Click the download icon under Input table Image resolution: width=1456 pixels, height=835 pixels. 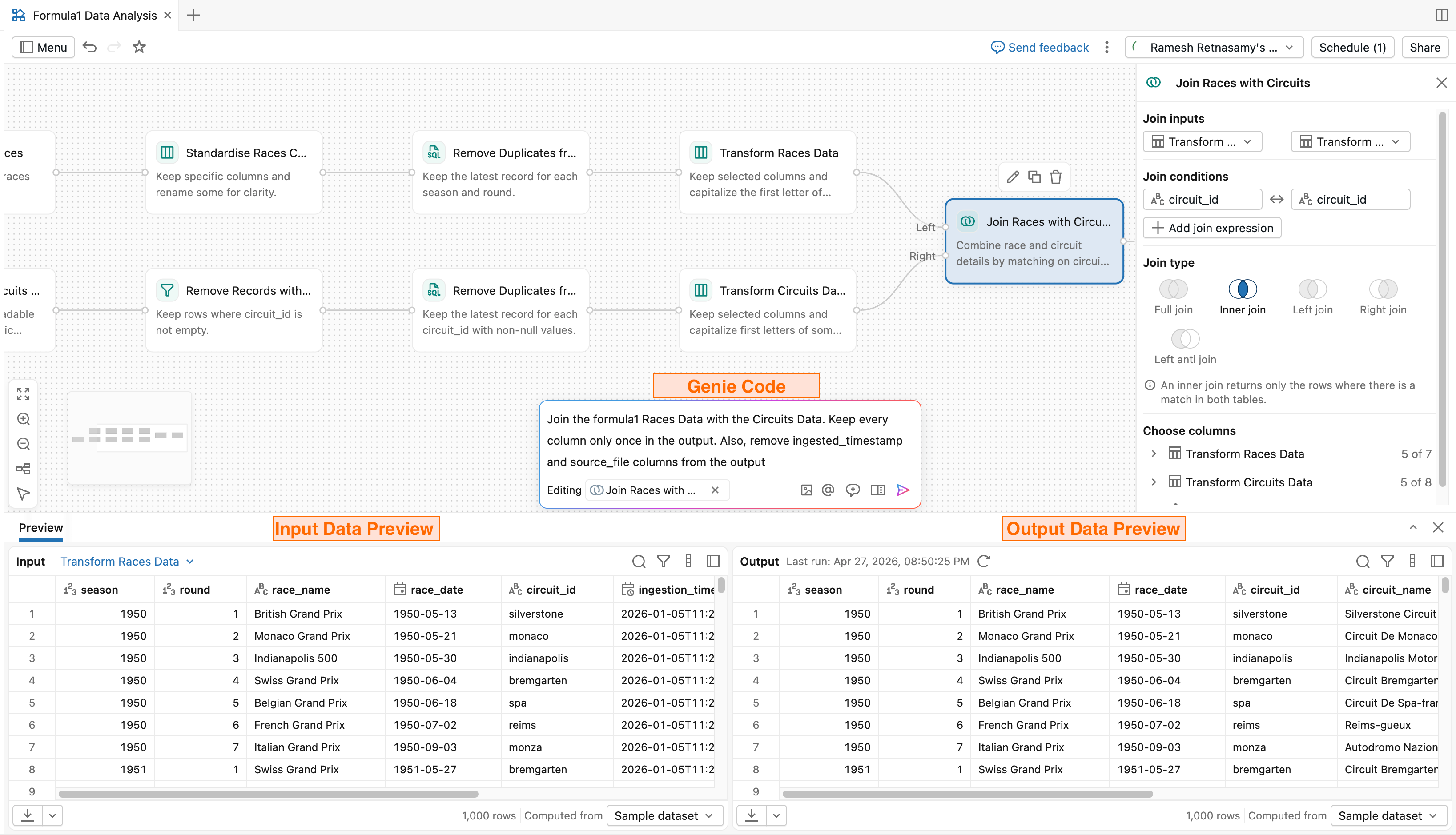[28, 815]
